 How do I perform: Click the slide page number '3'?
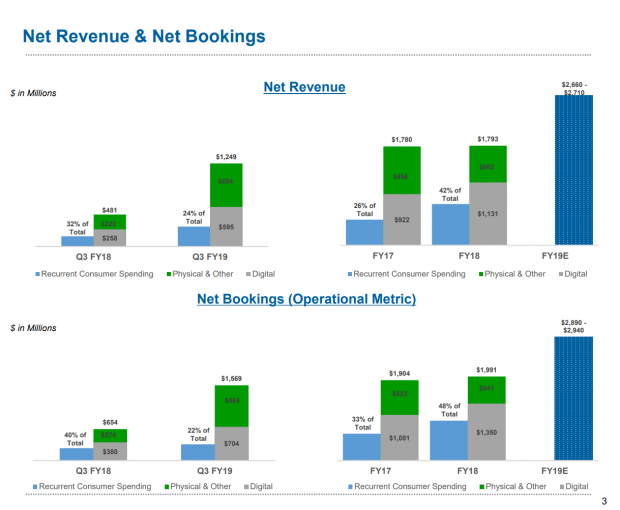tap(604, 501)
